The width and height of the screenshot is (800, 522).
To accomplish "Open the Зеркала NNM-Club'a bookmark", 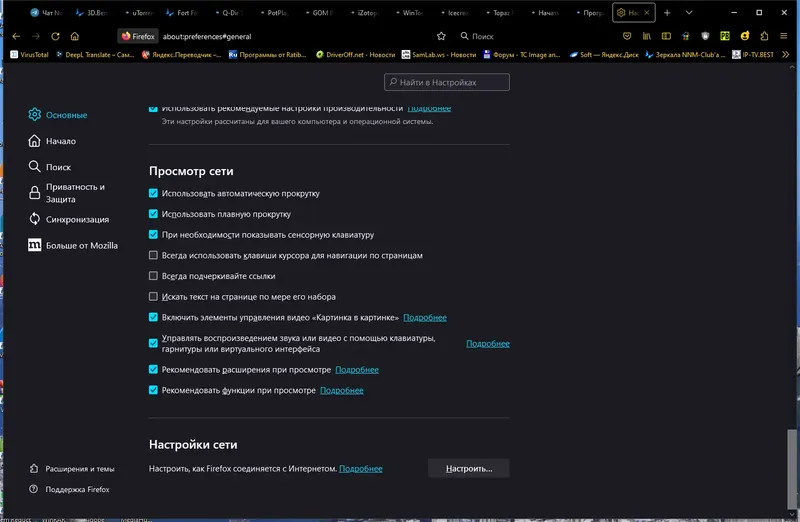I will click(685, 55).
